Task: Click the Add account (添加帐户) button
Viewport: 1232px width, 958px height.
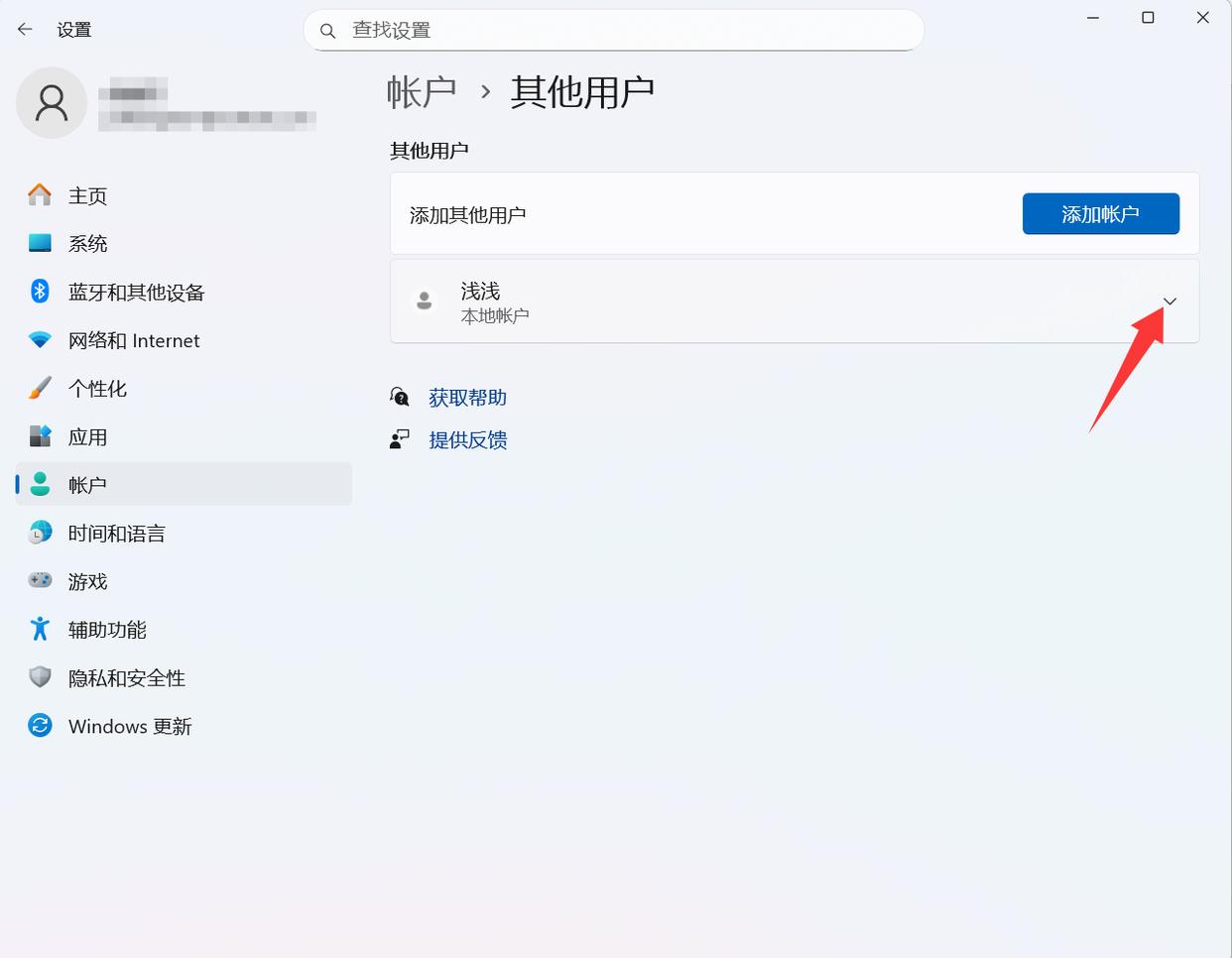Action: pyautogui.click(x=1100, y=214)
